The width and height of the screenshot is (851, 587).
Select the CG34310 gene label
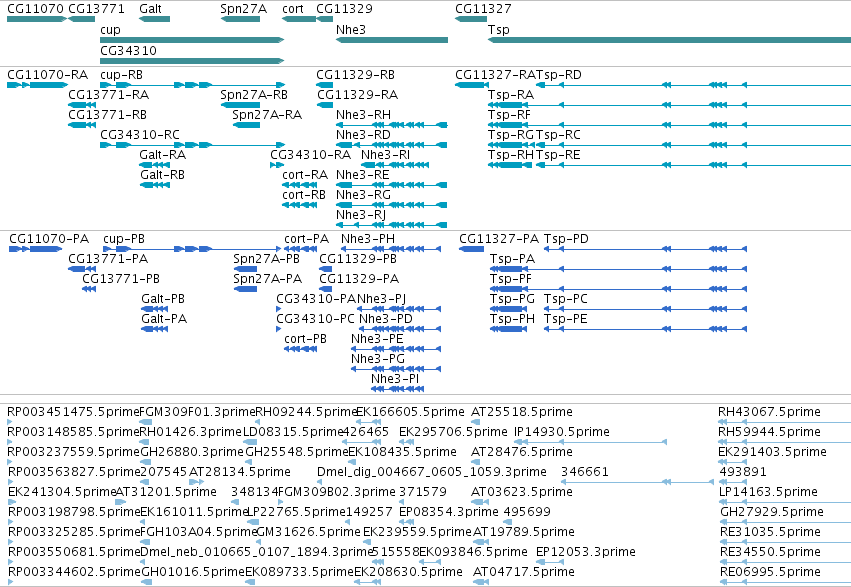[129, 50]
